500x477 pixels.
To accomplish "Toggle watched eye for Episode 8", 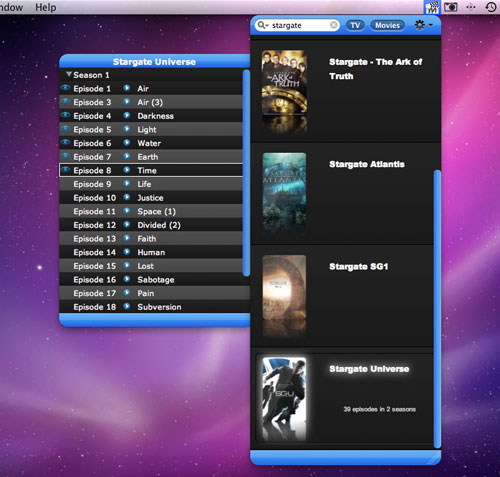I will [x=65, y=170].
